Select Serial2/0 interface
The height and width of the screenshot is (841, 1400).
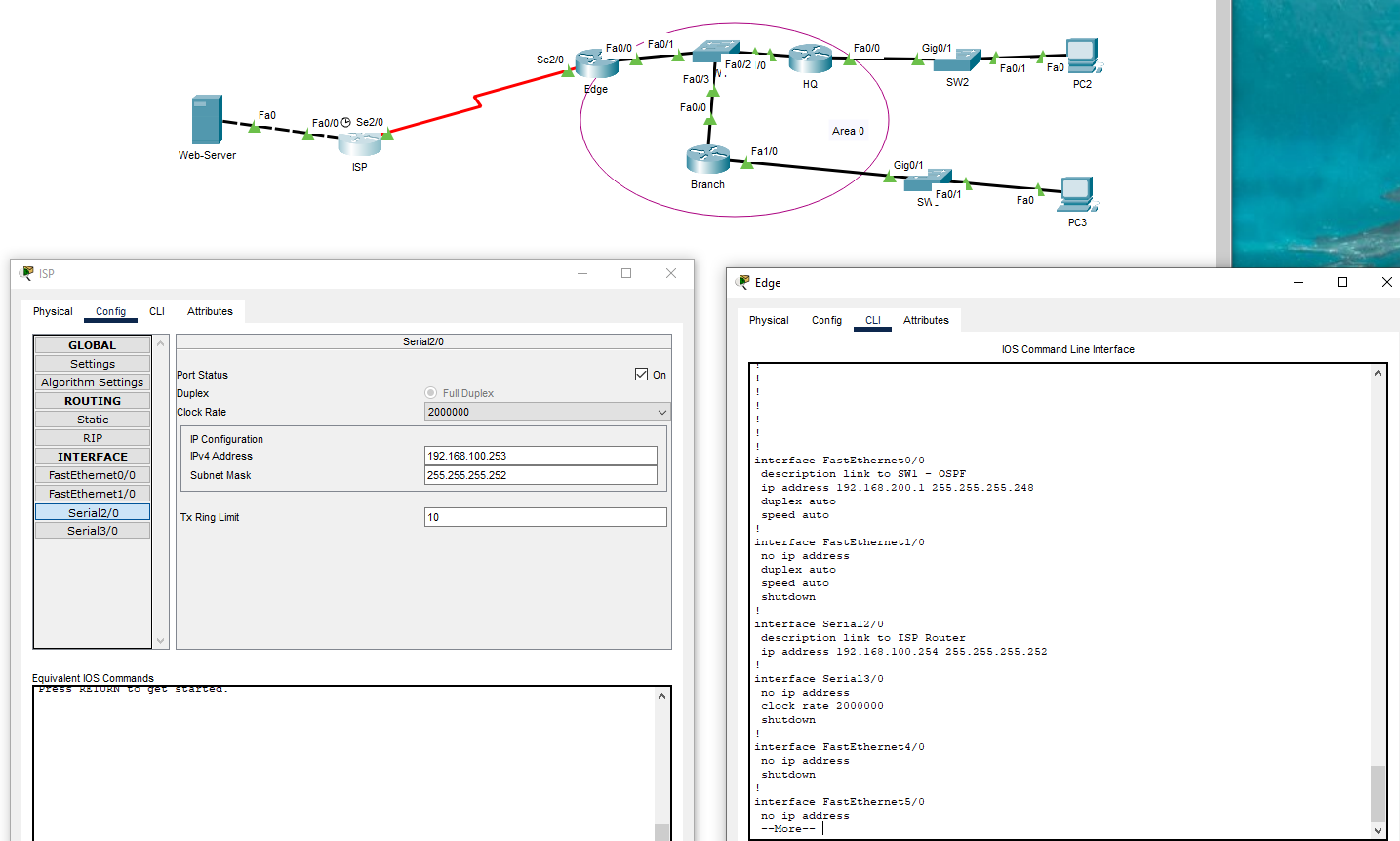93,512
